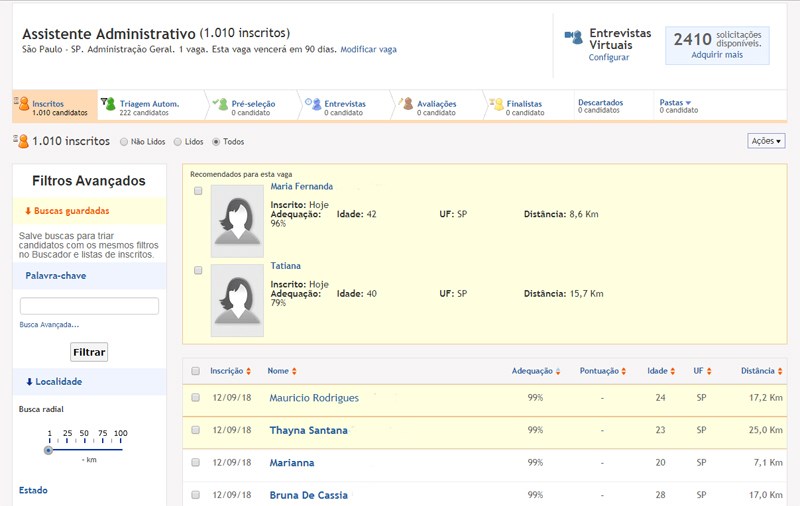This screenshot has width=800, height=506.
Task: Switch to the Triagem Autom. tab
Action: [151, 106]
